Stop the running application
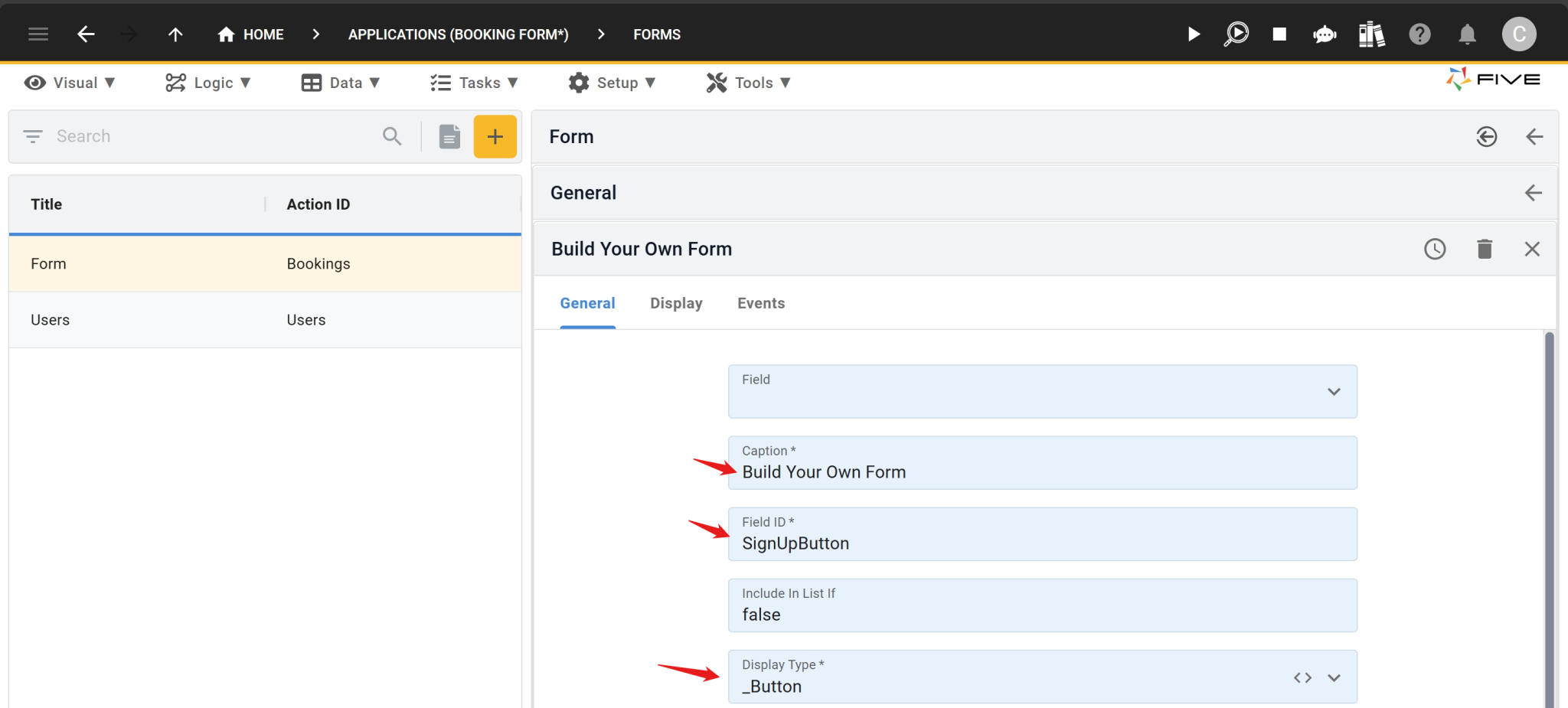This screenshot has width=1568, height=708. (1279, 34)
